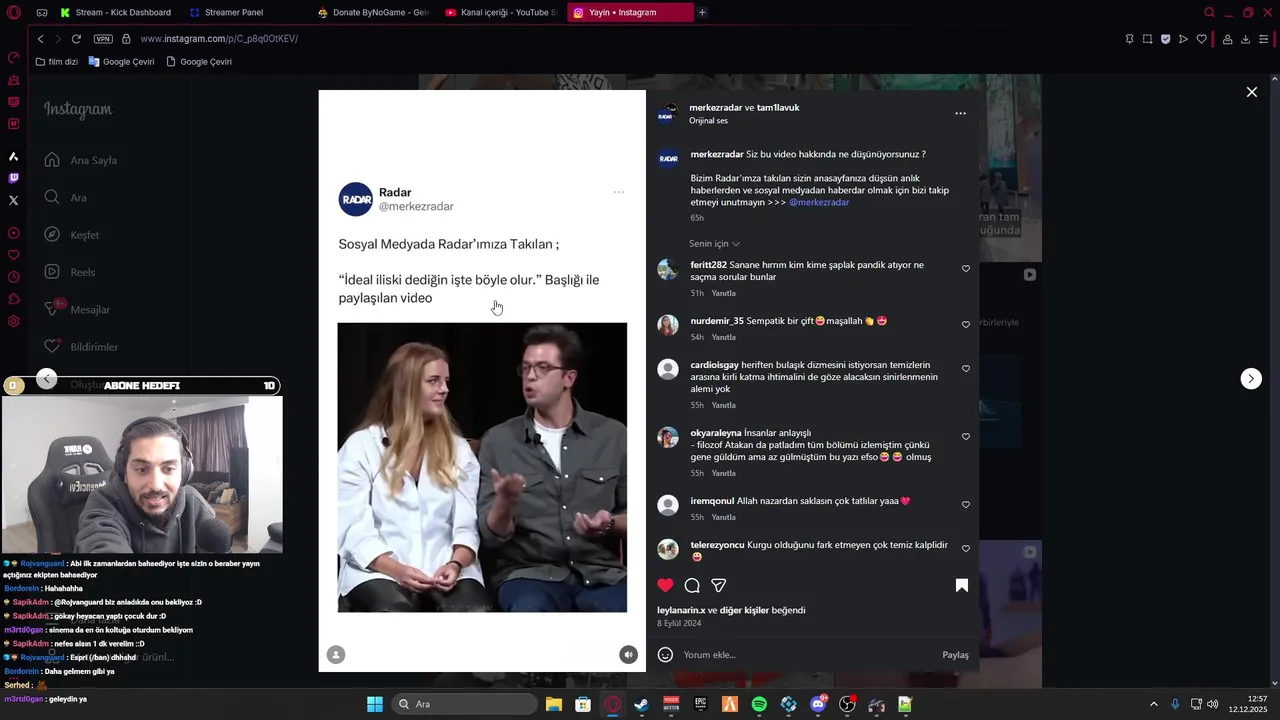
Task: Expand the 'Senin için' comment sort dropdown
Action: [x=714, y=244]
